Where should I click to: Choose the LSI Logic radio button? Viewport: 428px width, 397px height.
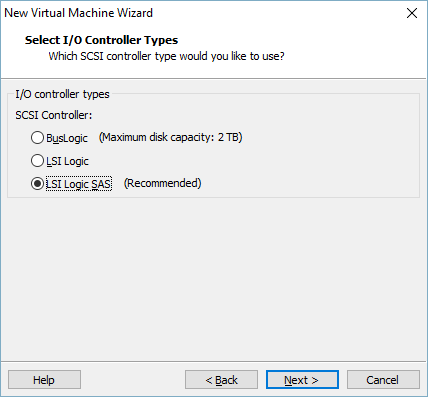coord(37,161)
